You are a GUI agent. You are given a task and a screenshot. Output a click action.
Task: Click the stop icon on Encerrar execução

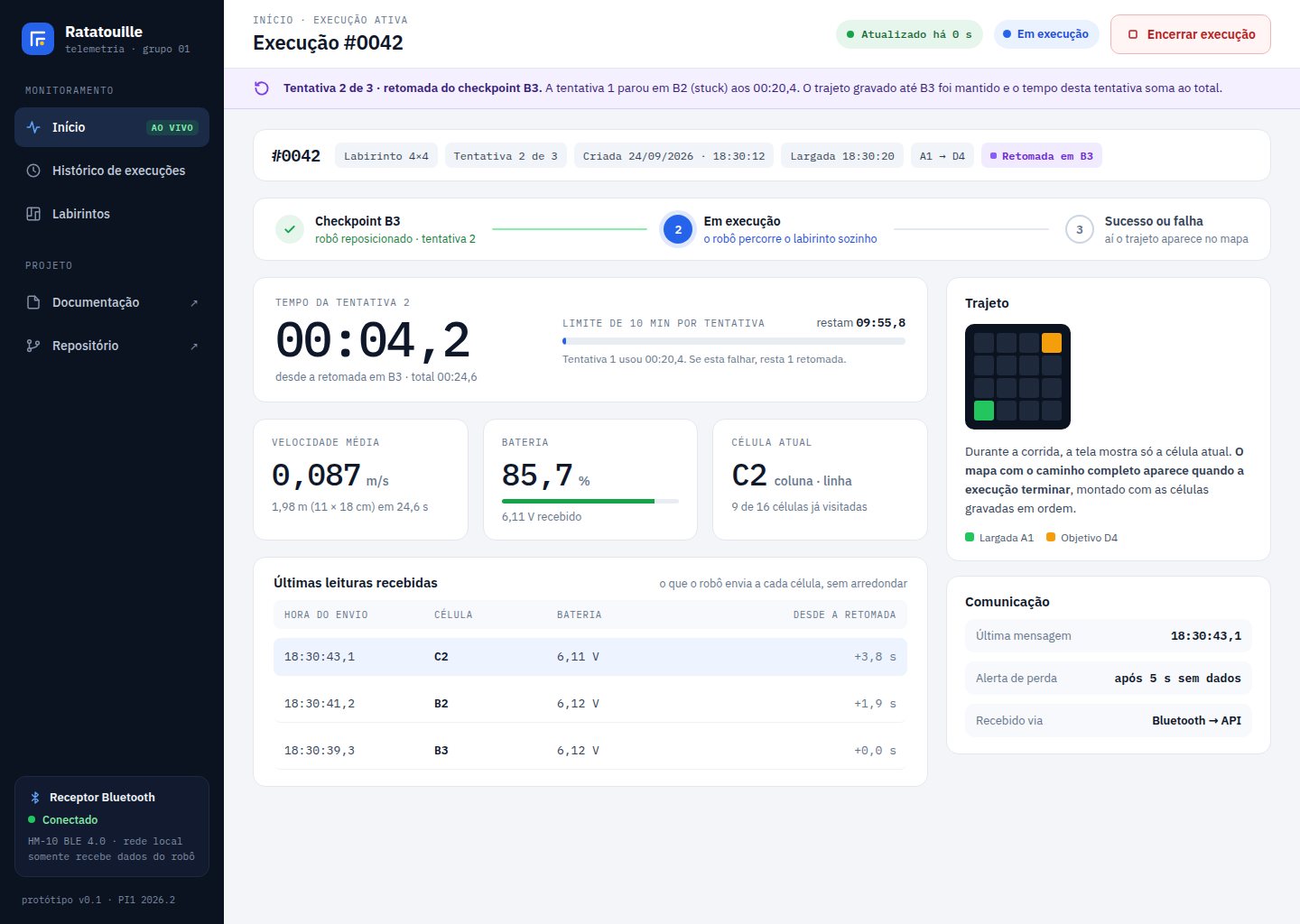1133,34
